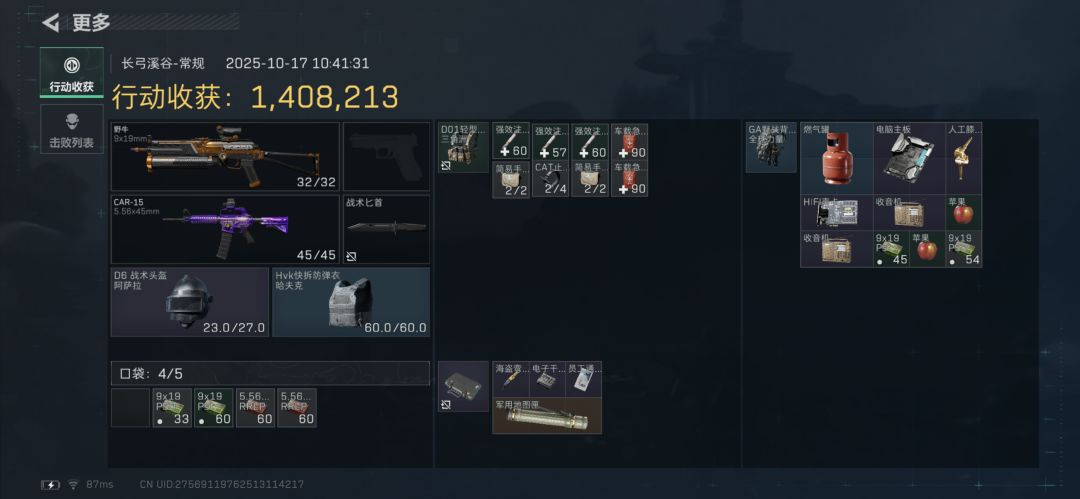1080x499 pixels.
Task: Click the D01 chest rig item
Action: pos(464,147)
